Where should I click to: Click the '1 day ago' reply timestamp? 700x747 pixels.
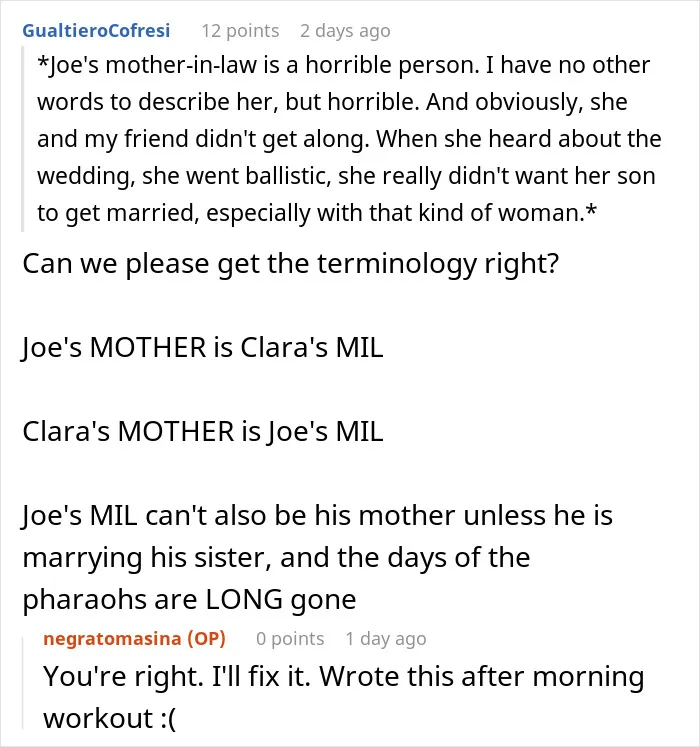click(x=386, y=638)
